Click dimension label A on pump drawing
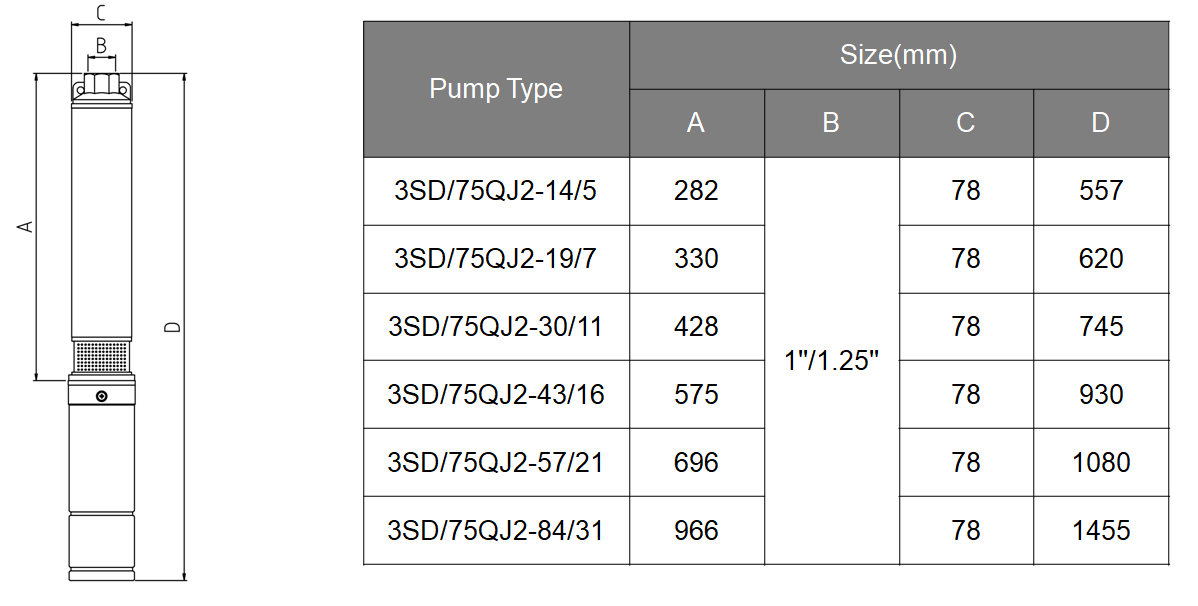The height and width of the screenshot is (606, 1198). [27, 226]
